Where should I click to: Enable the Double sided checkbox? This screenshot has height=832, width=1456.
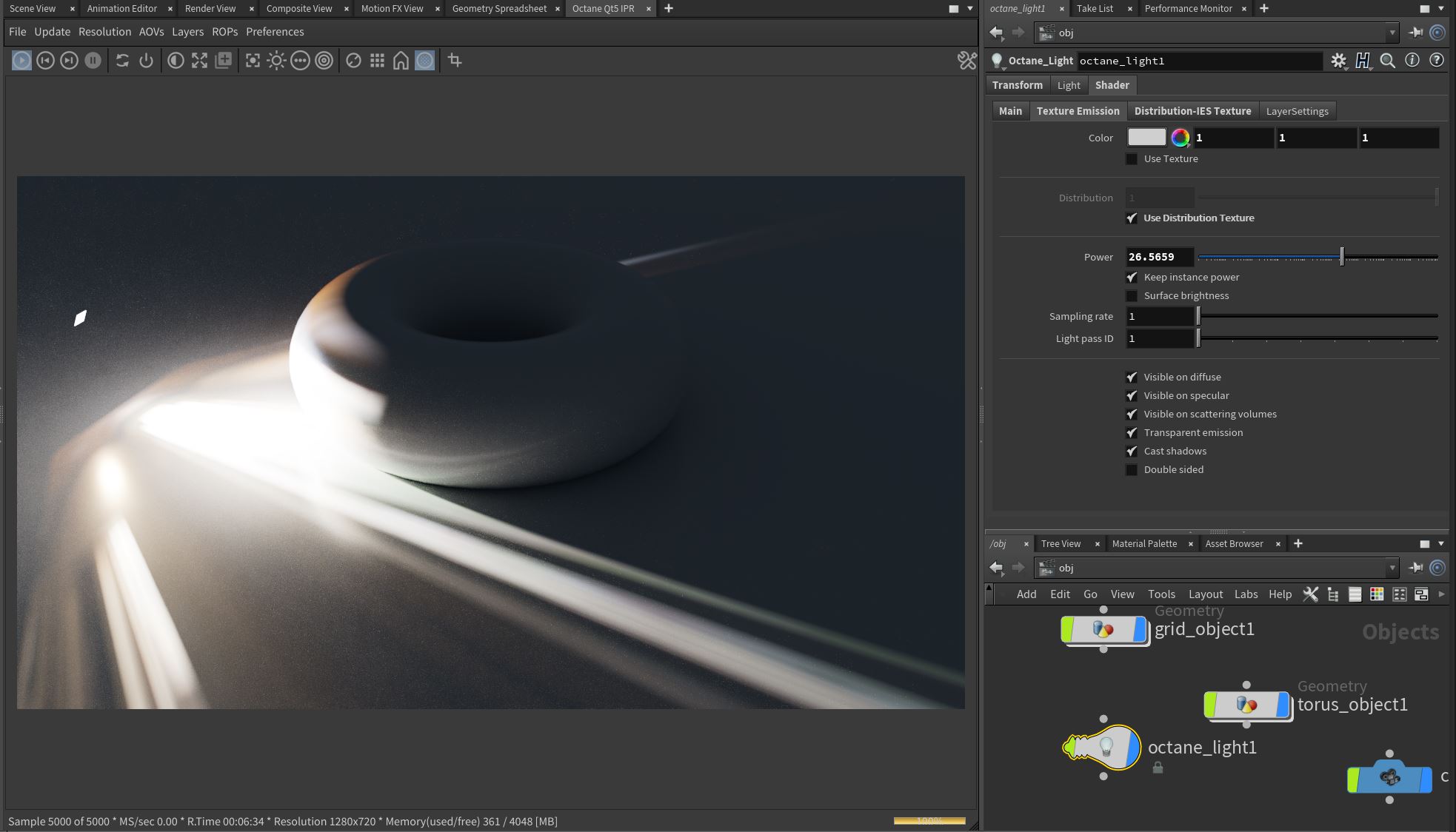point(1132,470)
